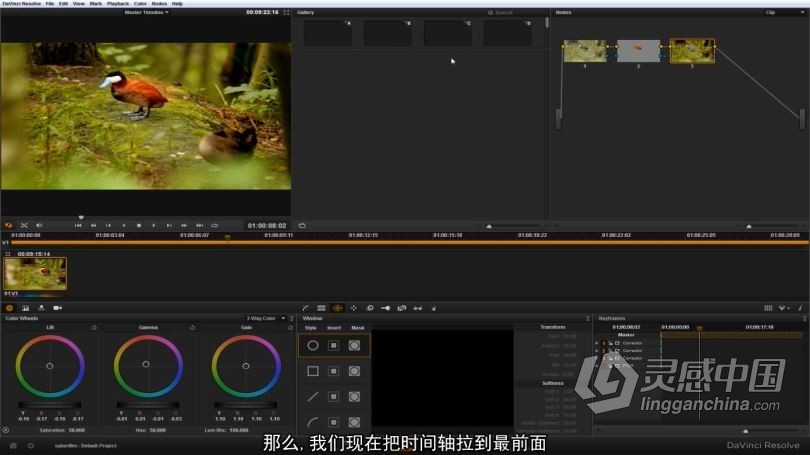Enable the circular power window

tap(313, 346)
